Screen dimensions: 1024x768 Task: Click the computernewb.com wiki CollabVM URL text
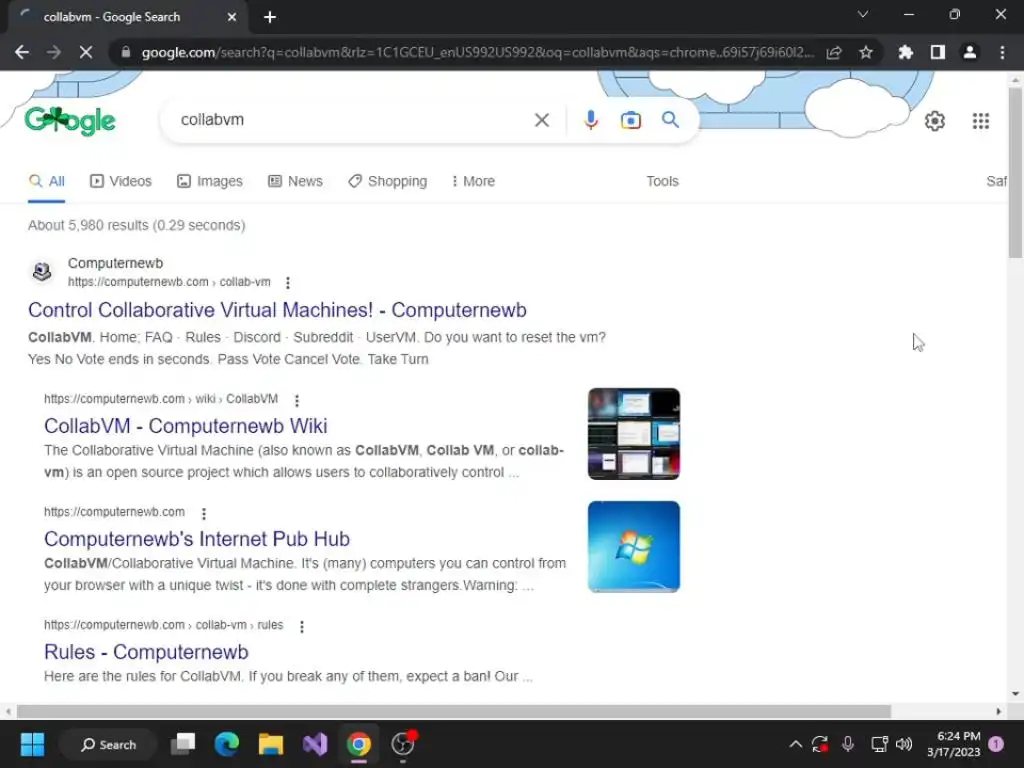click(x=161, y=398)
